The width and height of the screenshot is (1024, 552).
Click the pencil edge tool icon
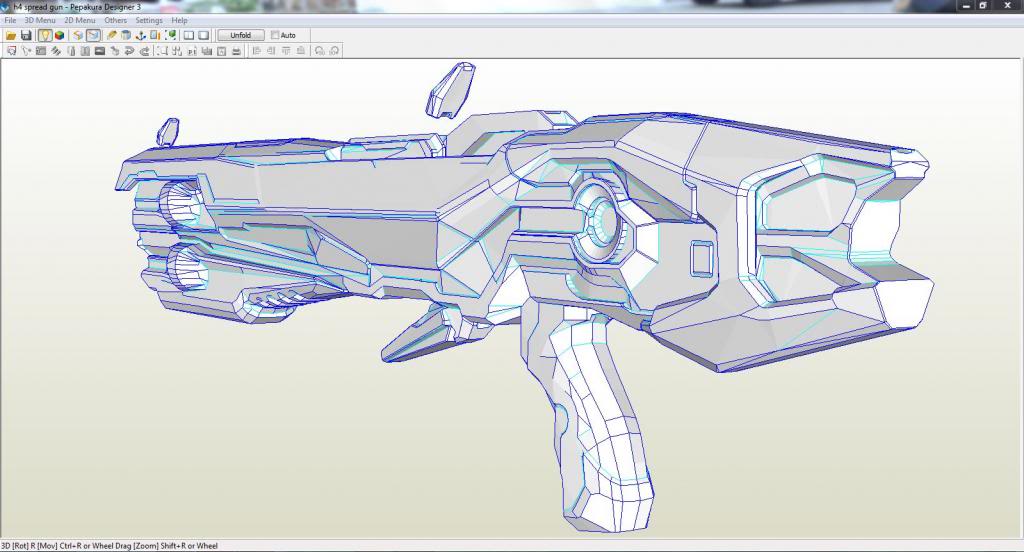click(112, 35)
